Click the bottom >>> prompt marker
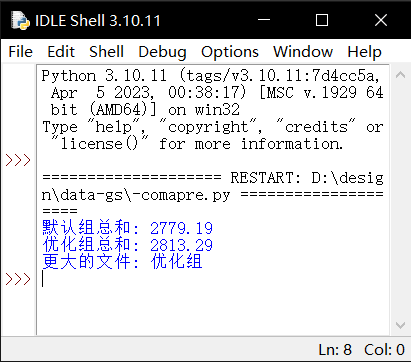411x362 pixels. click(18, 279)
